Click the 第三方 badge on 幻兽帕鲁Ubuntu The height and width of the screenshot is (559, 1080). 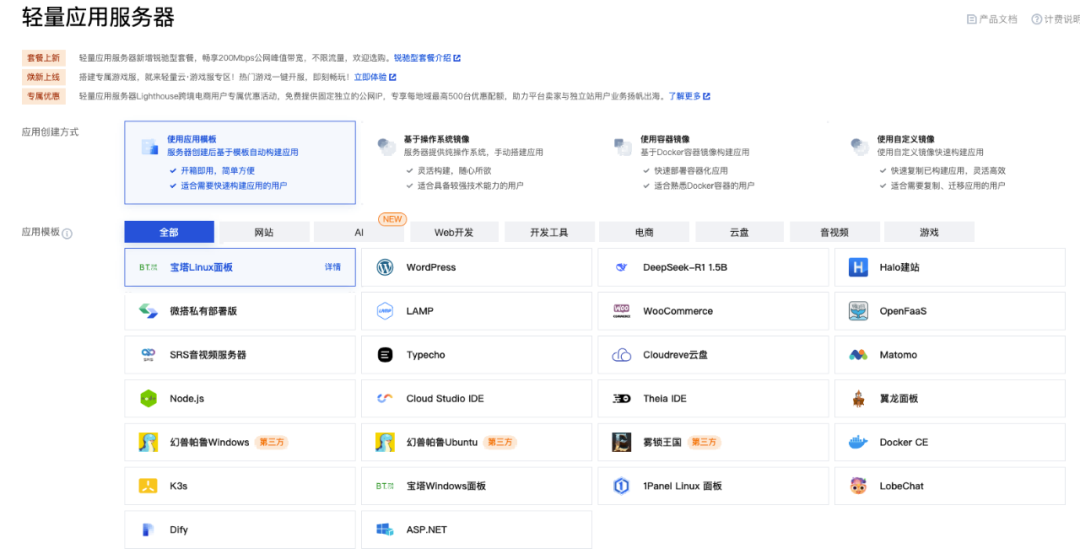pyautogui.click(x=500, y=442)
